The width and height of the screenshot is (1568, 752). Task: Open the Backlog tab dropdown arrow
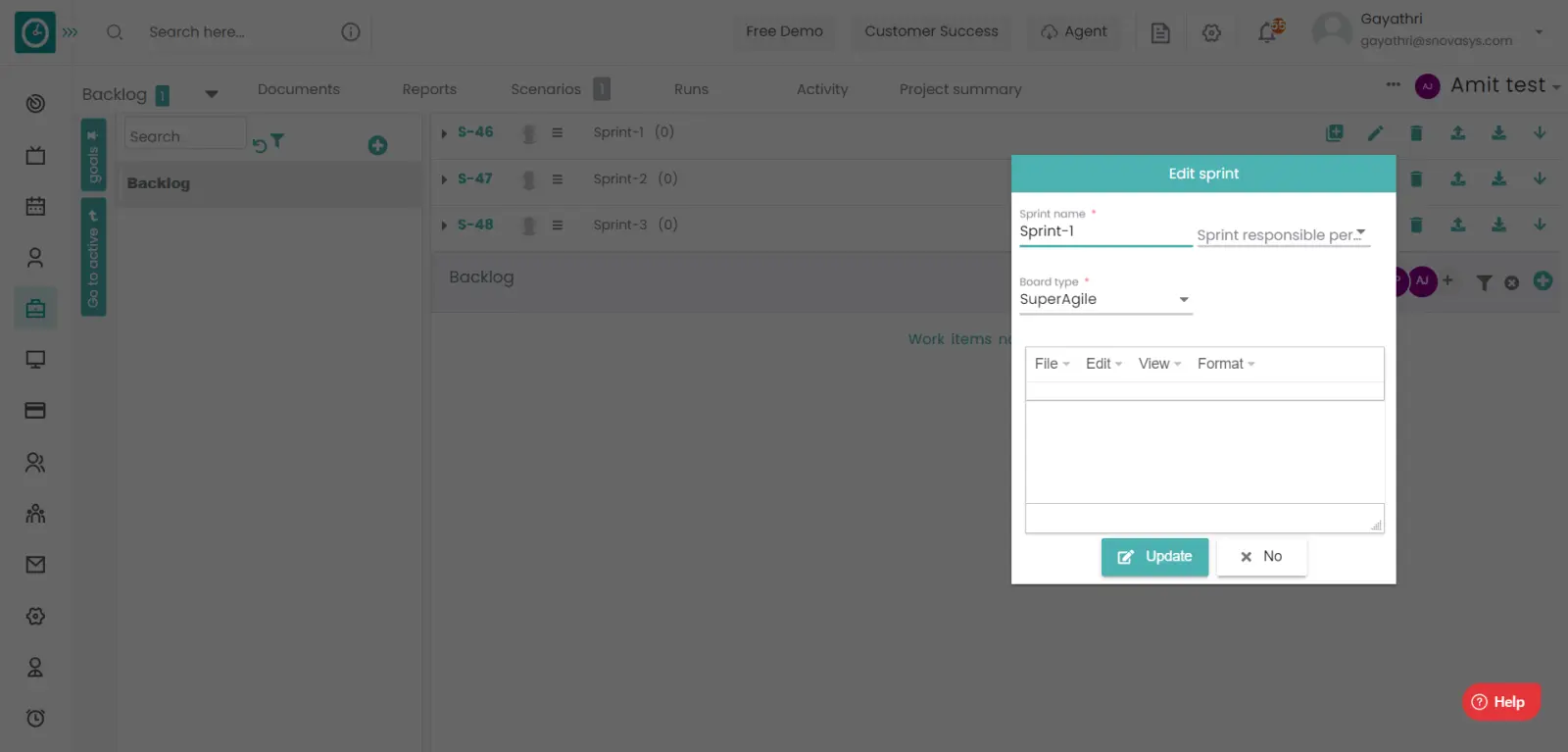coord(212,94)
